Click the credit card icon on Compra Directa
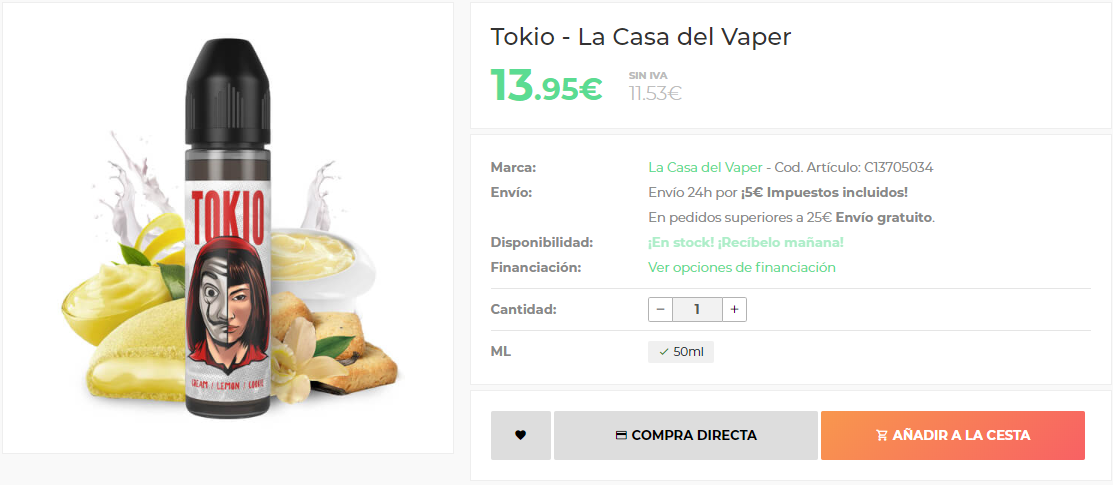 pyautogui.click(x=621, y=435)
